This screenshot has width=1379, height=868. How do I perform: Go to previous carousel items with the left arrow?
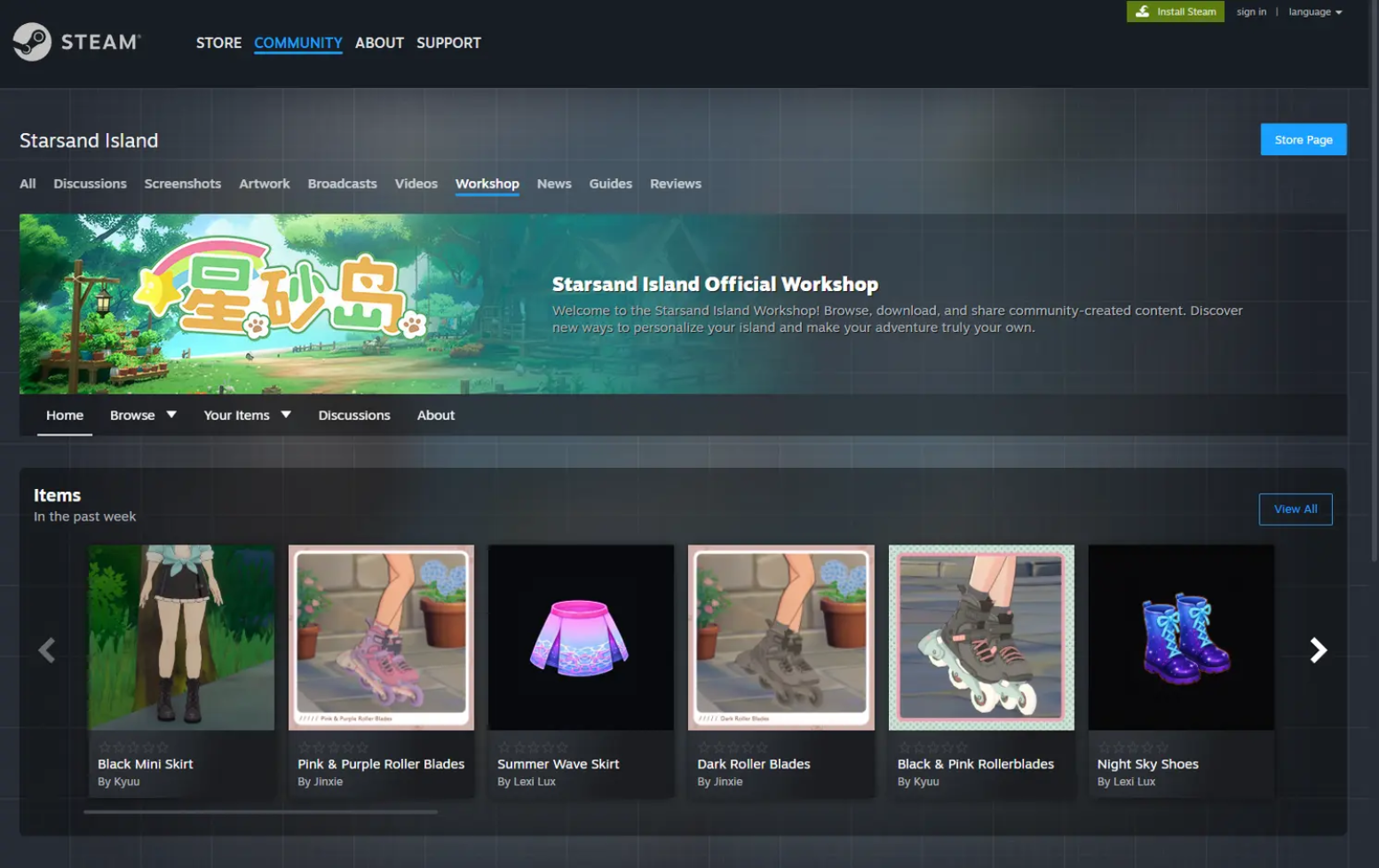47,651
